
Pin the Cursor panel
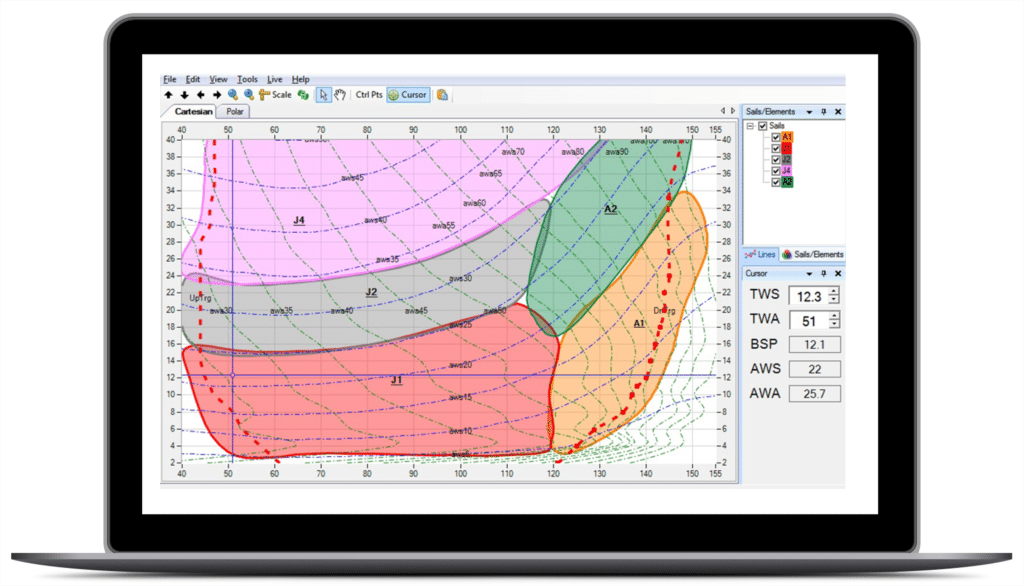[x=824, y=274]
